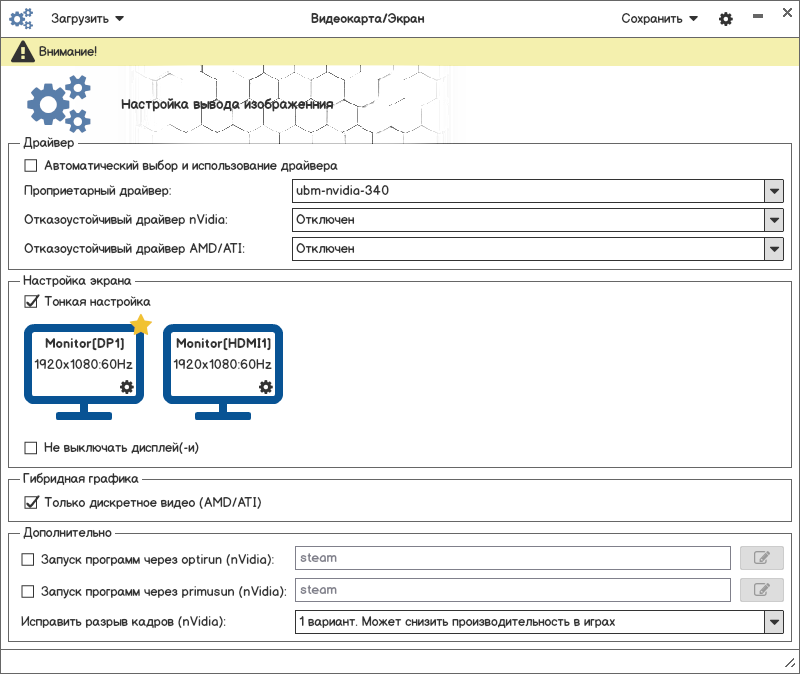This screenshot has width=800, height=674.
Task: Toggle Только дискретное видео (AMD/ATI)
Action: click(31, 503)
